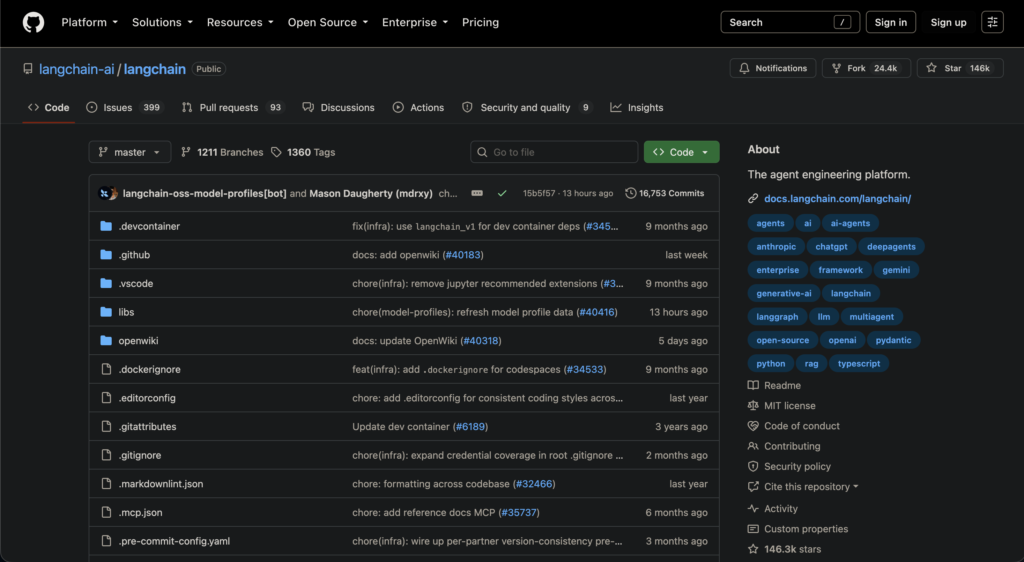
Task: Open the Enterprise dropdown menu
Action: point(415,22)
